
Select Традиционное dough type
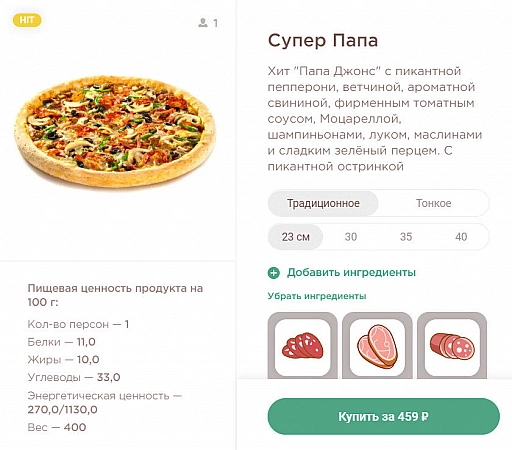click(x=323, y=203)
